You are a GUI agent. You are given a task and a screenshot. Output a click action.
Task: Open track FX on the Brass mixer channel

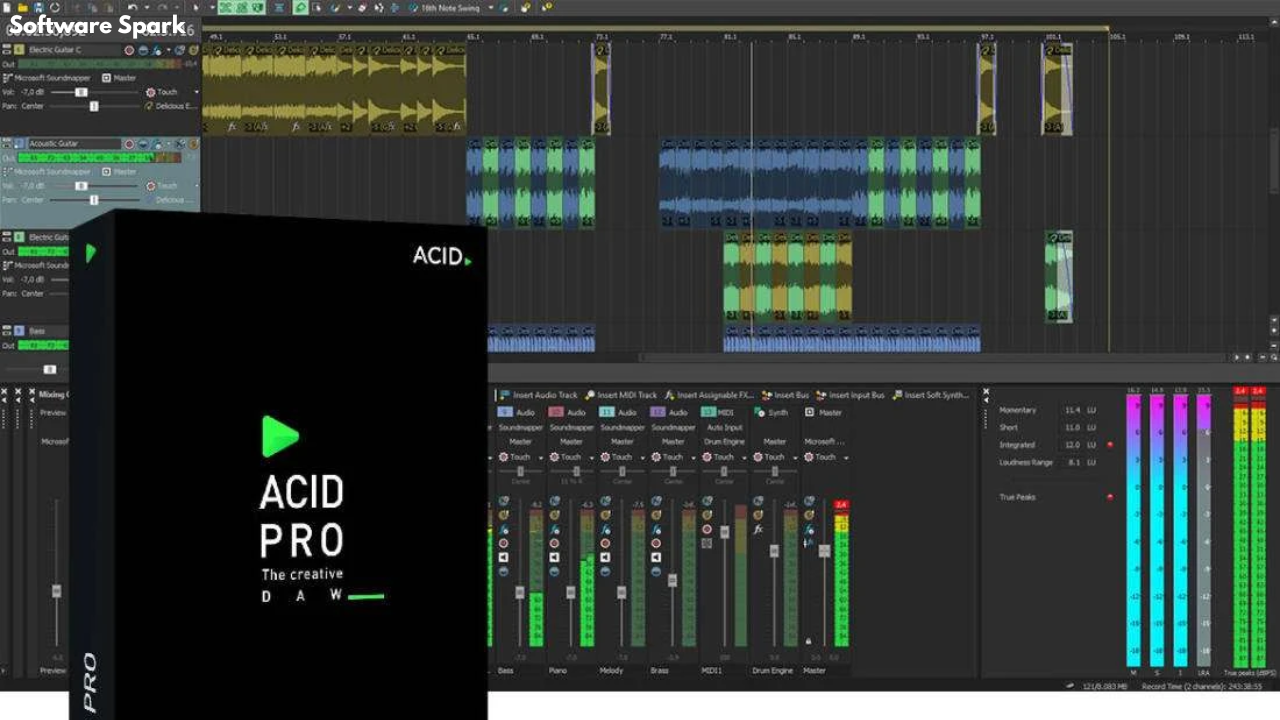656,528
